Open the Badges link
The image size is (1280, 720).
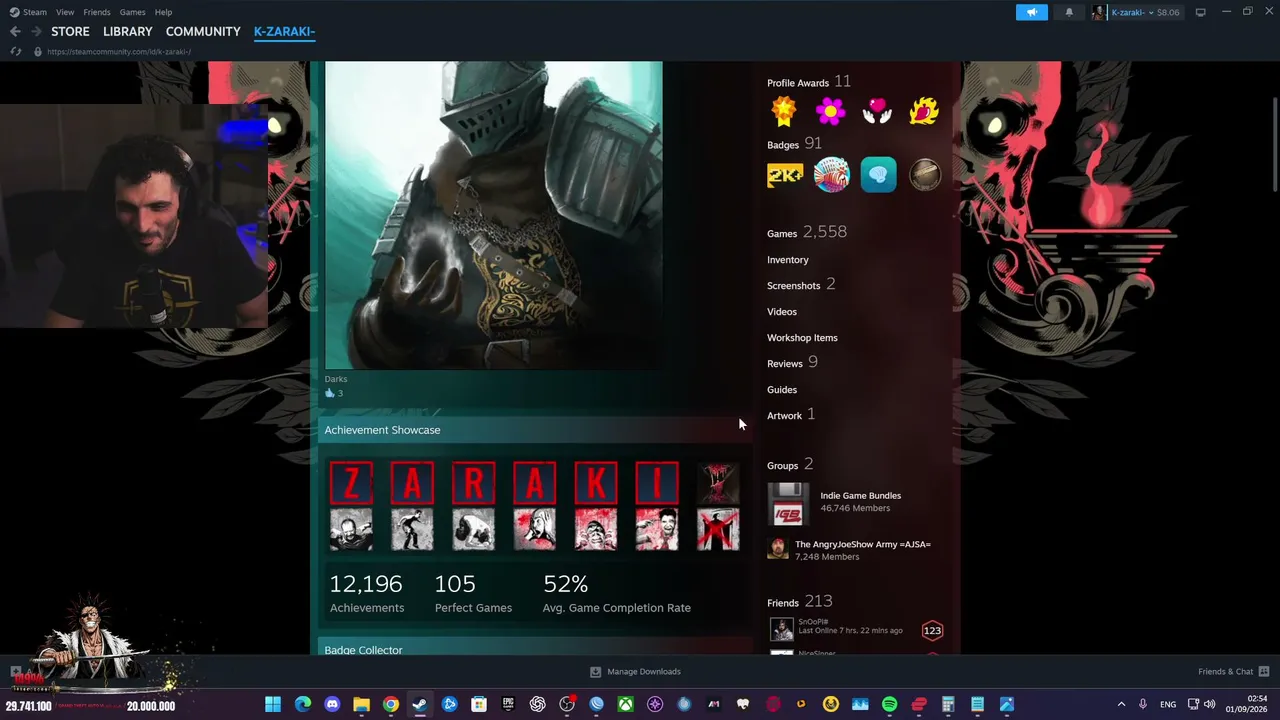[x=794, y=144]
